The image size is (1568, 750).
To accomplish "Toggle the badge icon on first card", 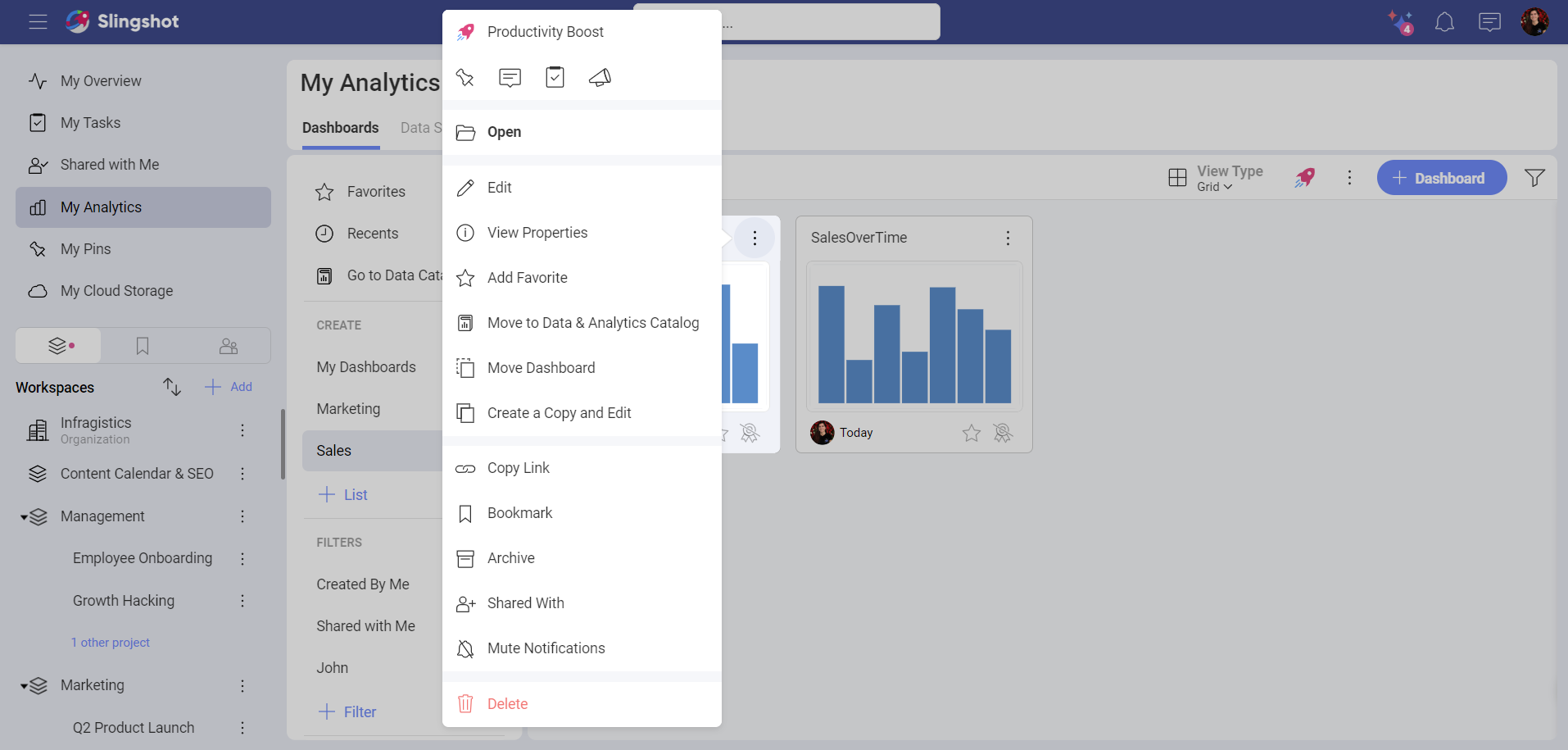I will (x=750, y=433).
